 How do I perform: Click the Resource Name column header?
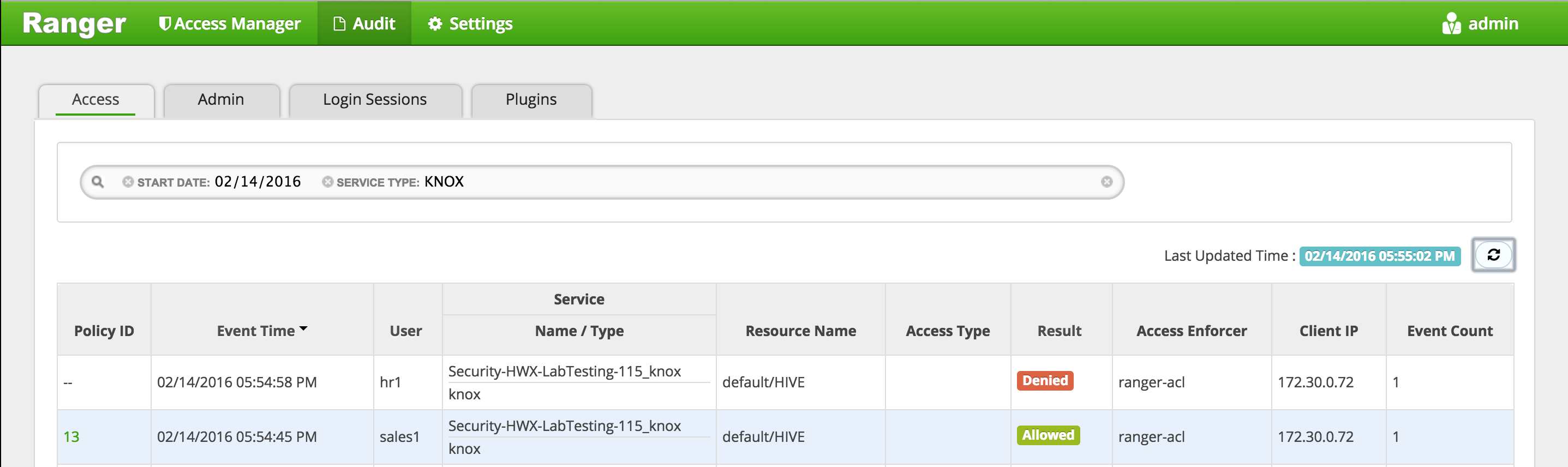click(800, 331)
